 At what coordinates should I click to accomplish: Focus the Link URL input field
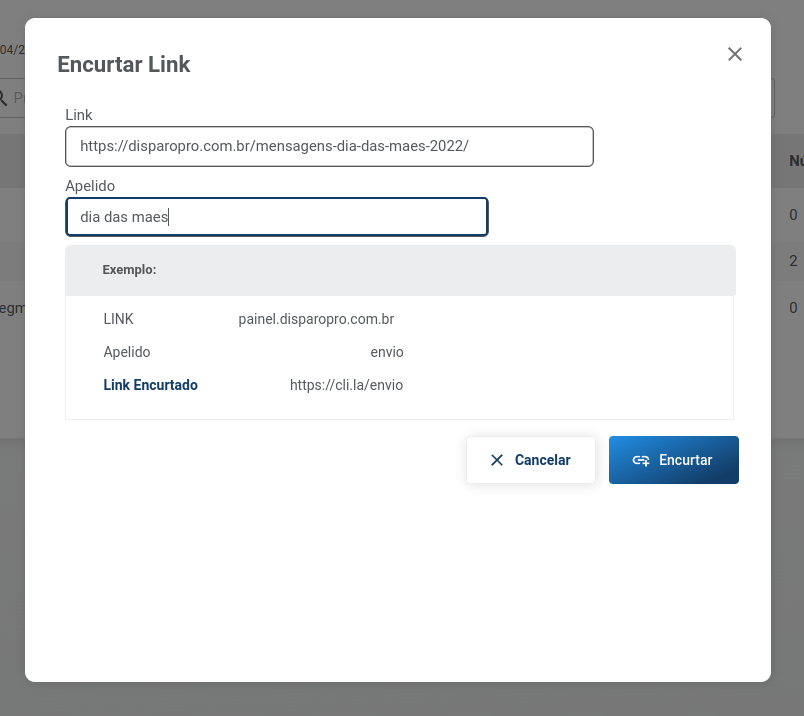329,147
